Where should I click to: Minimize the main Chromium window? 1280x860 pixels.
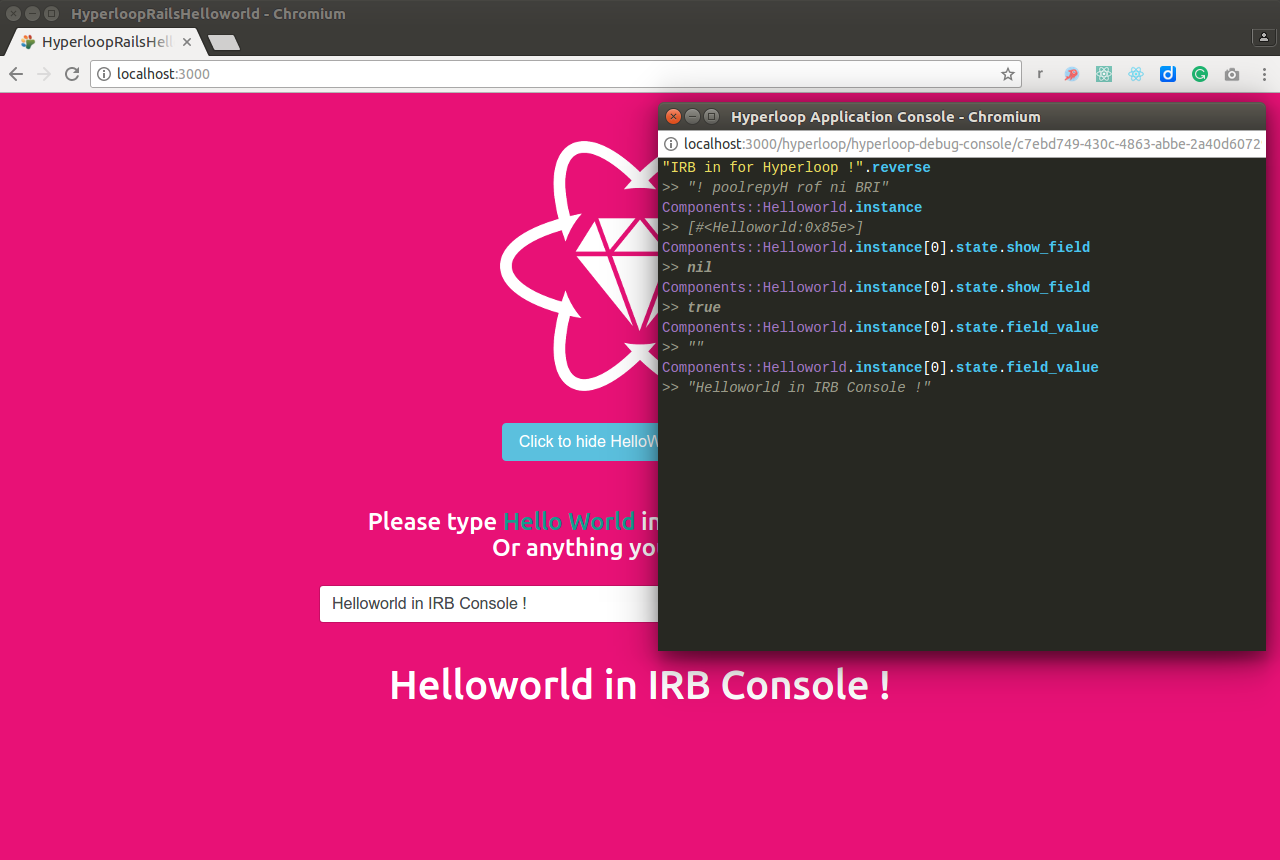pyautogui.click(x=32, y=14)
